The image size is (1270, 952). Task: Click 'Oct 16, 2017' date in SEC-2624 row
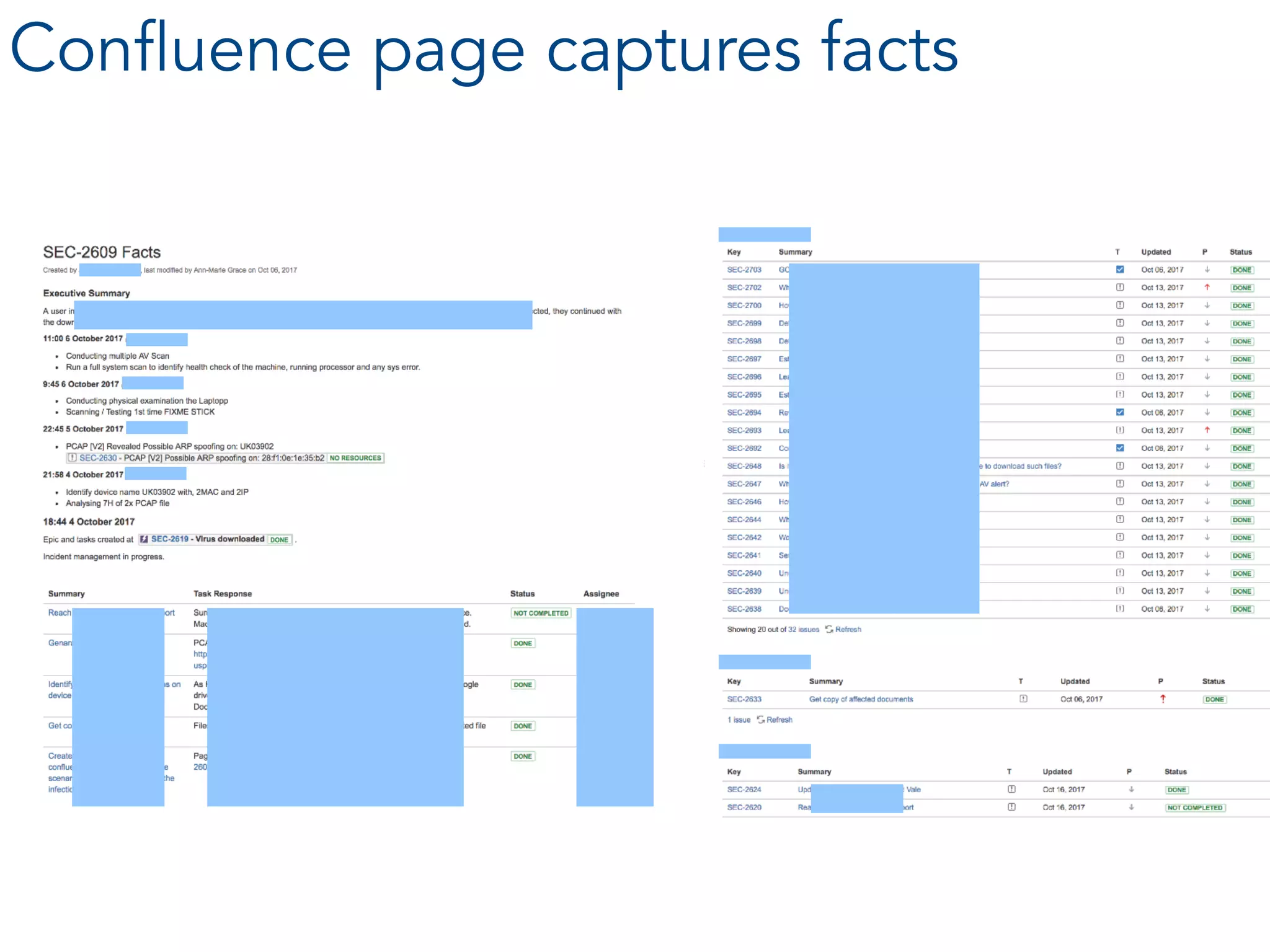(x=1064, y=790)
